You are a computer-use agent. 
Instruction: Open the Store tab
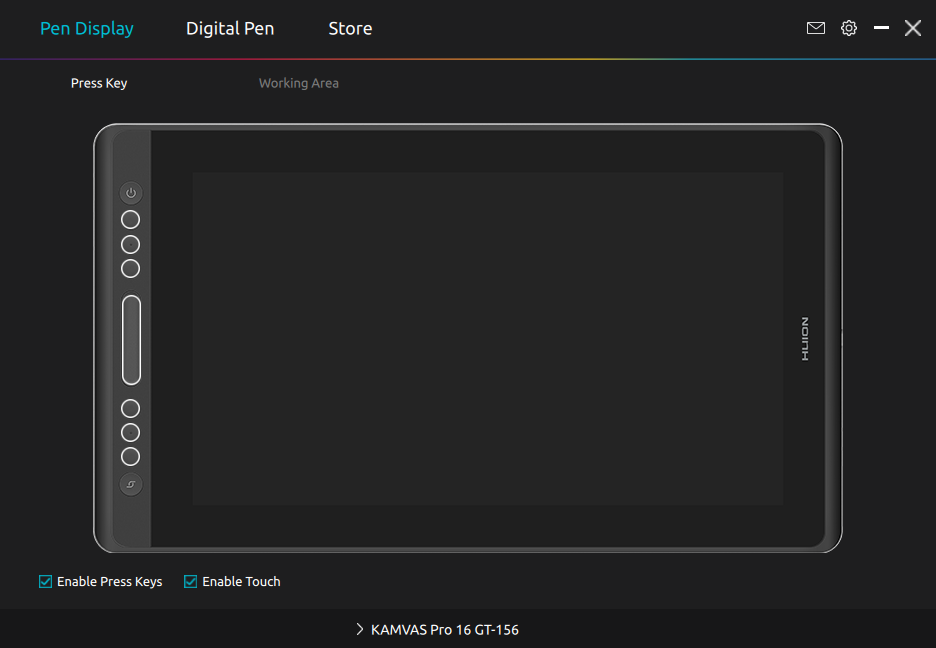[x=350, y=29]
